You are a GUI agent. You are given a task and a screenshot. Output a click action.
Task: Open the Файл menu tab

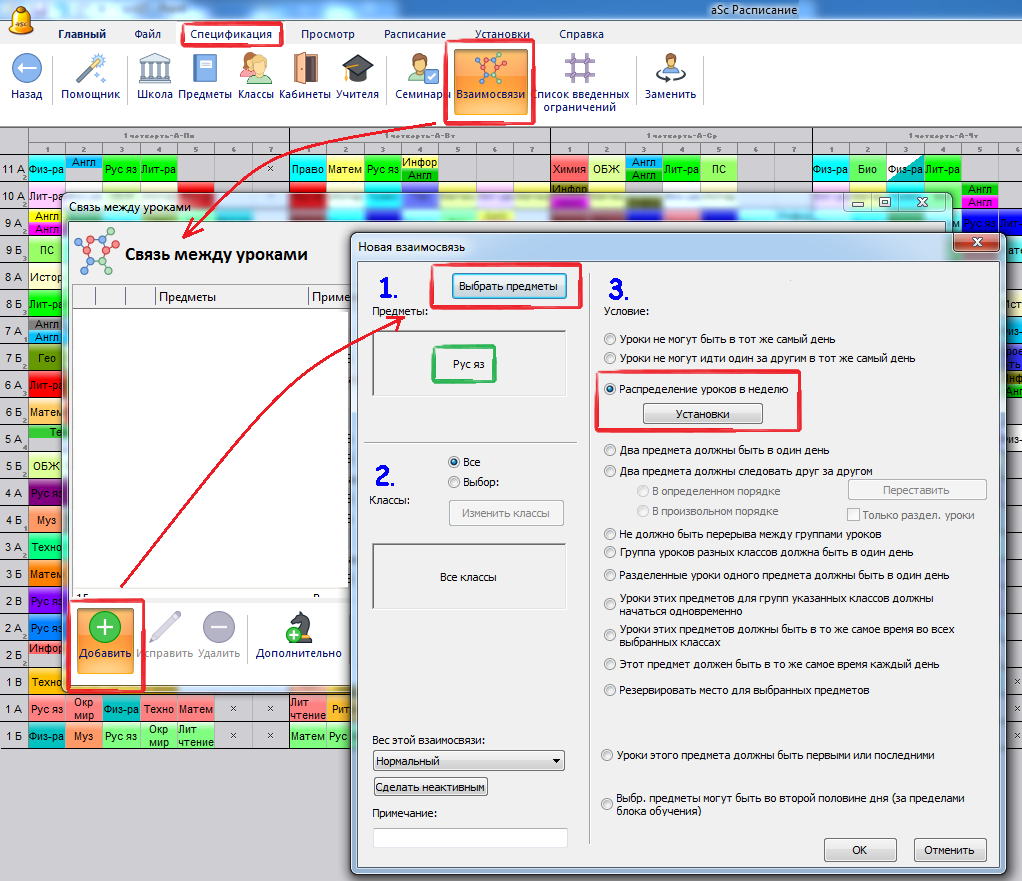(x=148, y=34)
